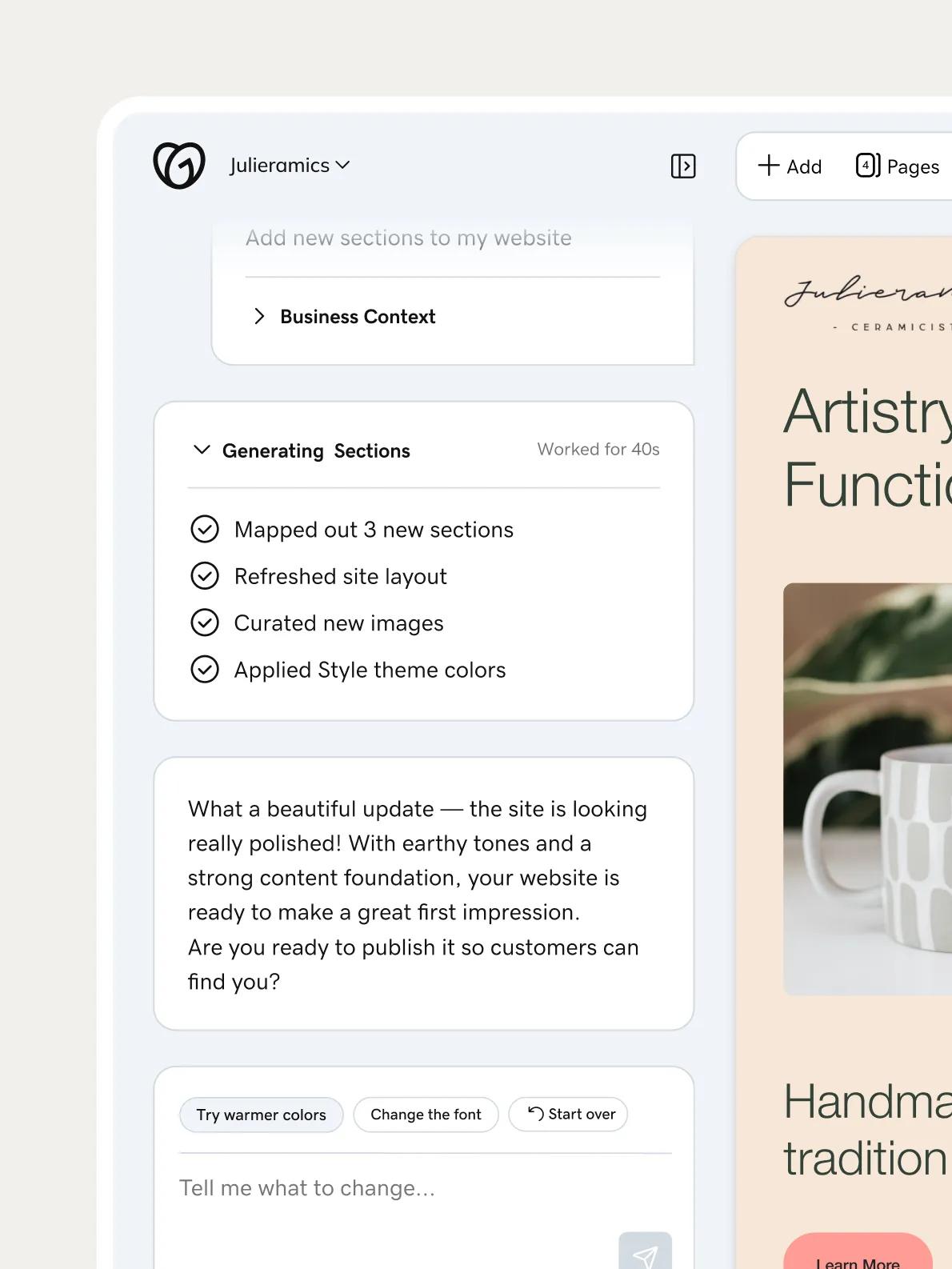Click the GoDaddy logo icon
The width and height of the screenshot is (952, 1269).
click(x=178, y=166)
